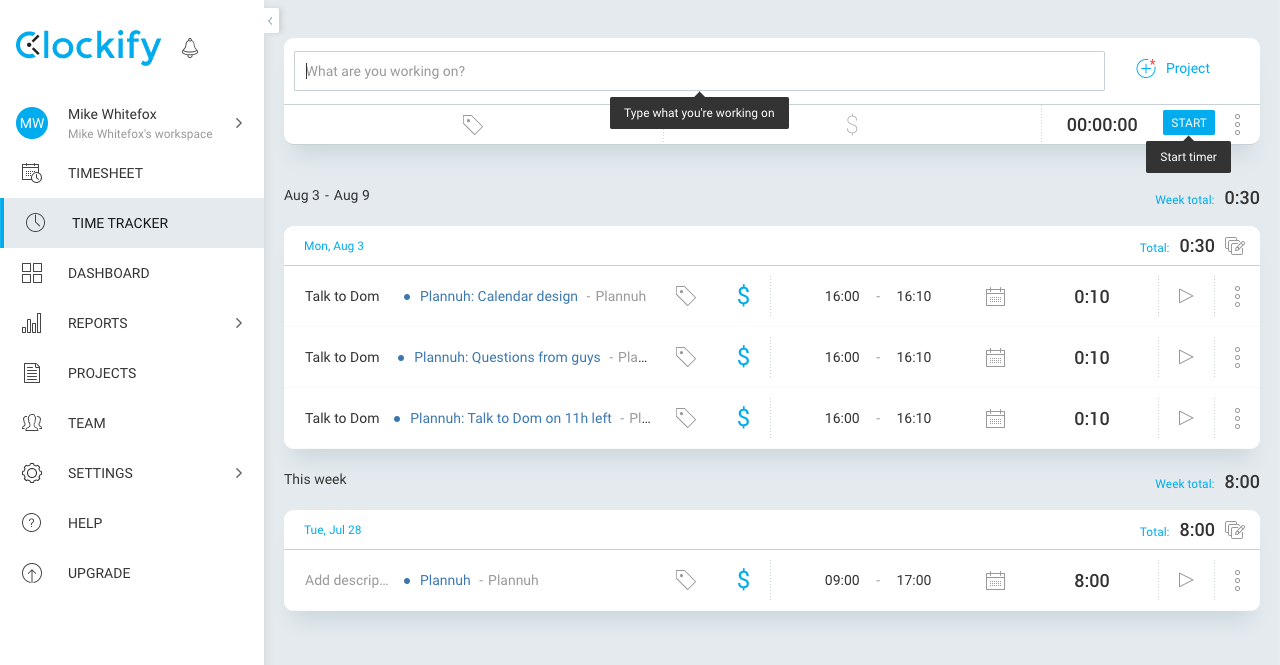Screen dimensions: 1280x665
Task: Open more options for the Calendar design entry
Action: (1237, 296)
